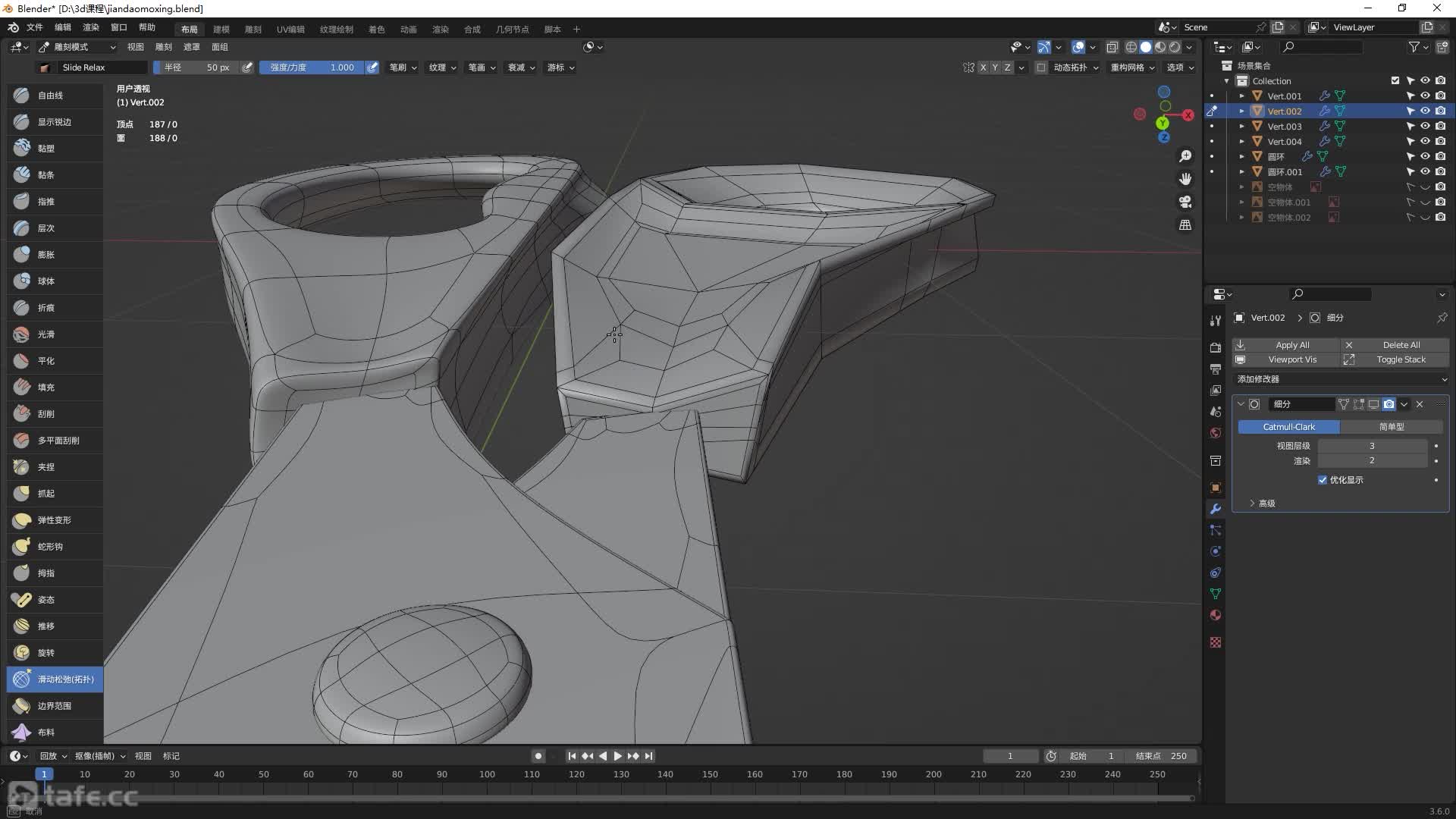Select the 弹性变形 (Elastic Deform) brush

(x=55, y=520)
